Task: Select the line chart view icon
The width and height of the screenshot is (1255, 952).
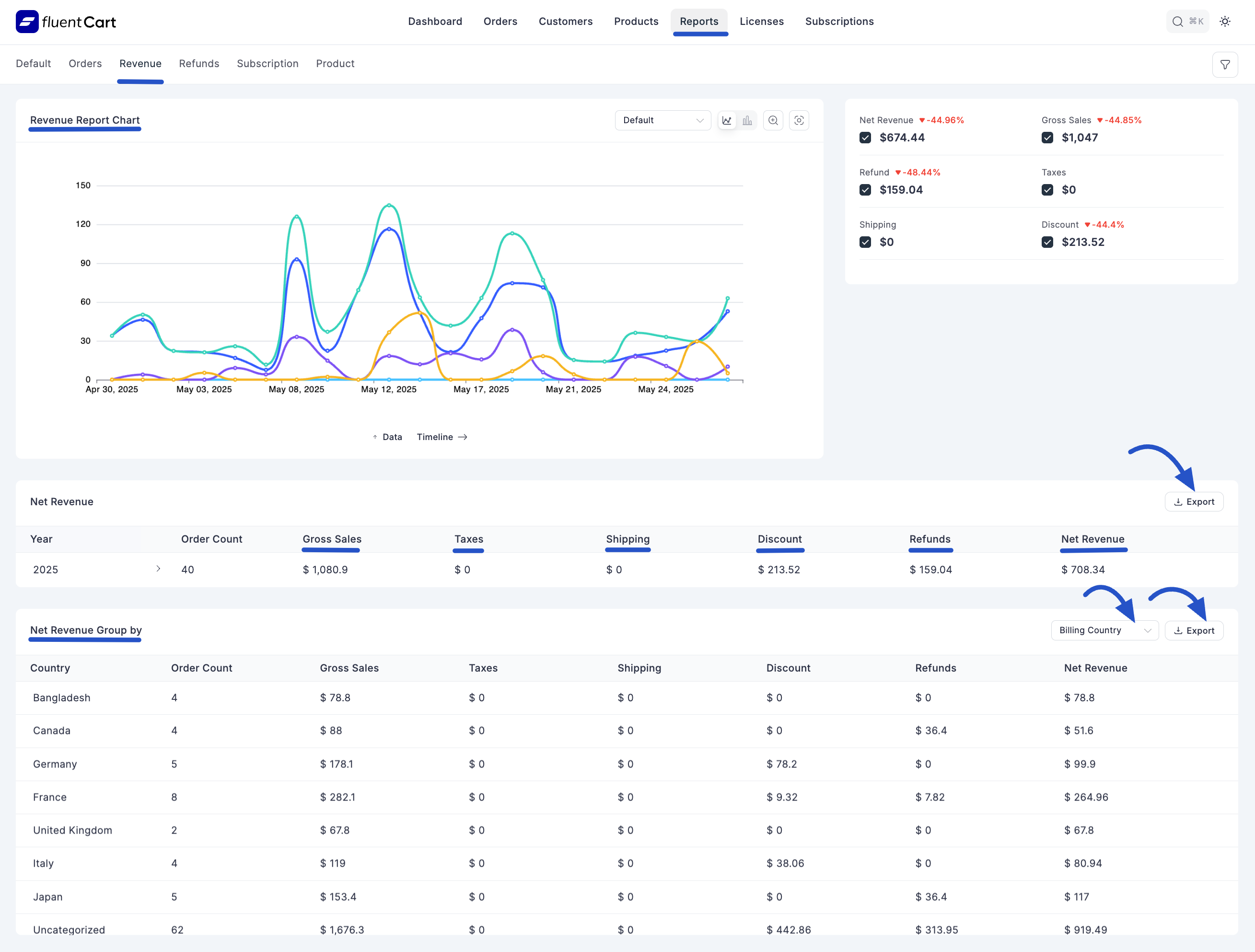Action: point(727,120)
